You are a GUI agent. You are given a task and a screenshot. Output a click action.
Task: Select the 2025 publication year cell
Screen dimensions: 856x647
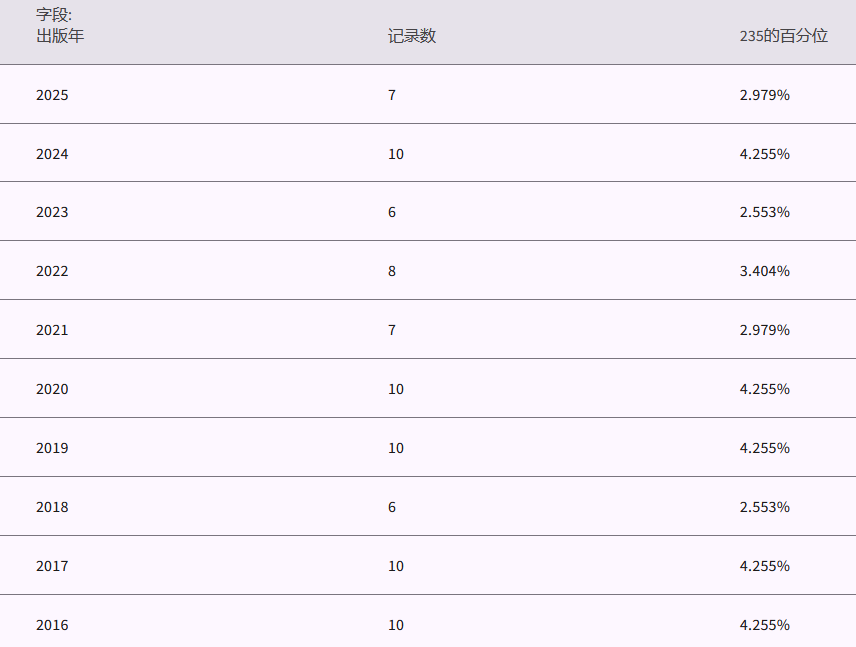[x=52, y=95]
